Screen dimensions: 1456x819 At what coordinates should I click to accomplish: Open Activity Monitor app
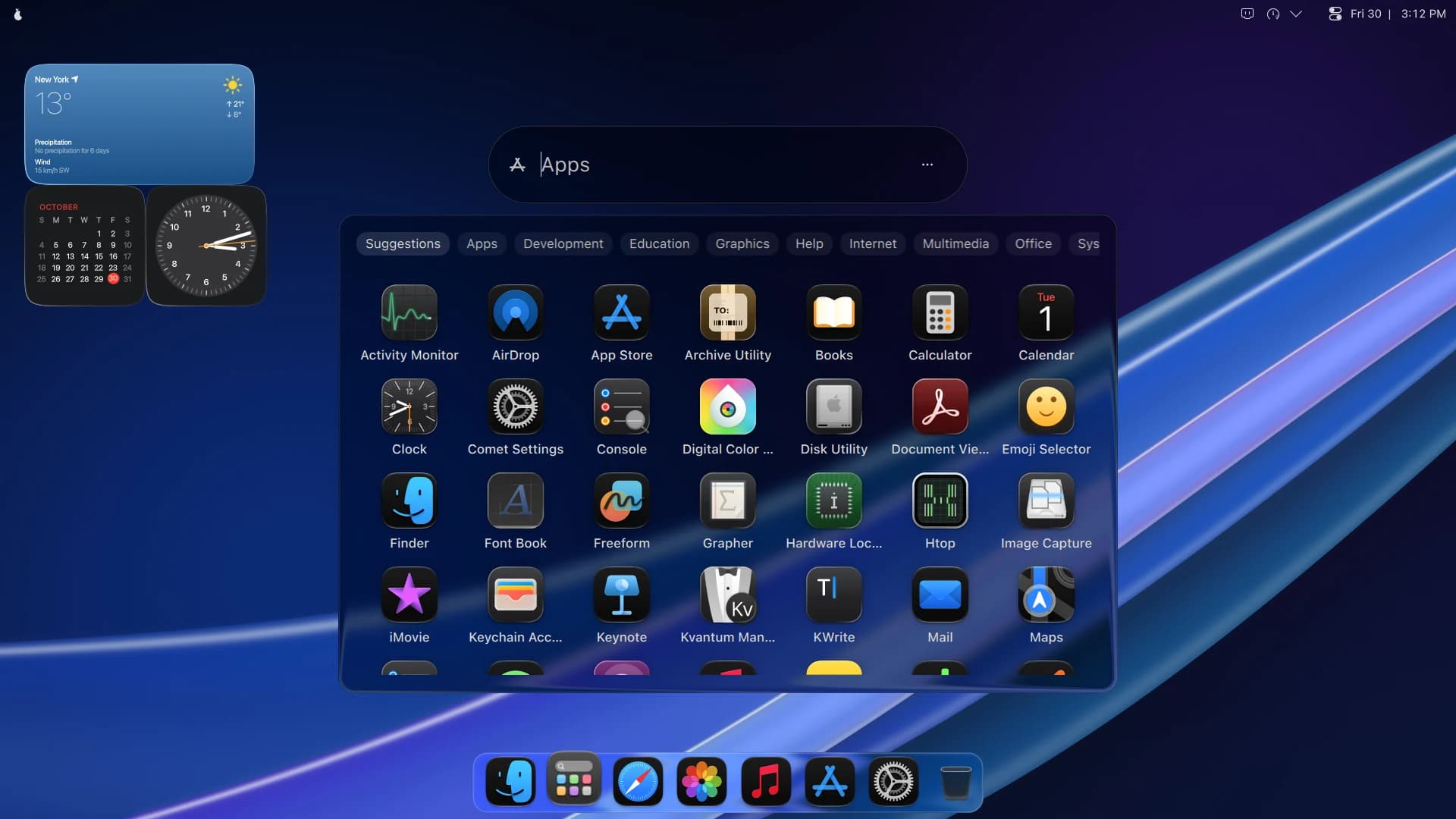409,312
